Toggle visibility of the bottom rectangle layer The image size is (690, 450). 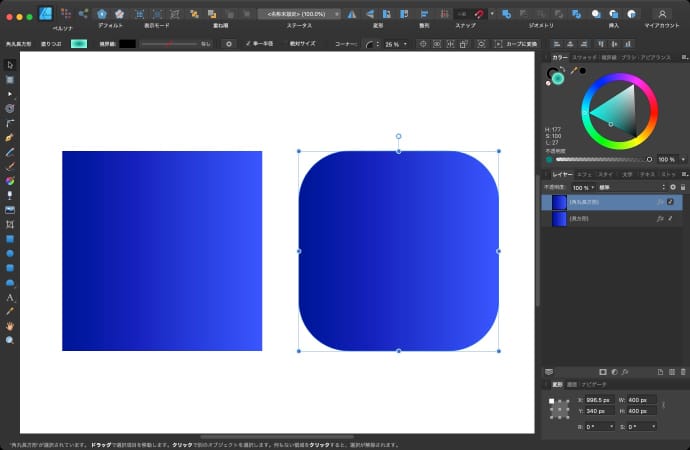click(671, 218)
